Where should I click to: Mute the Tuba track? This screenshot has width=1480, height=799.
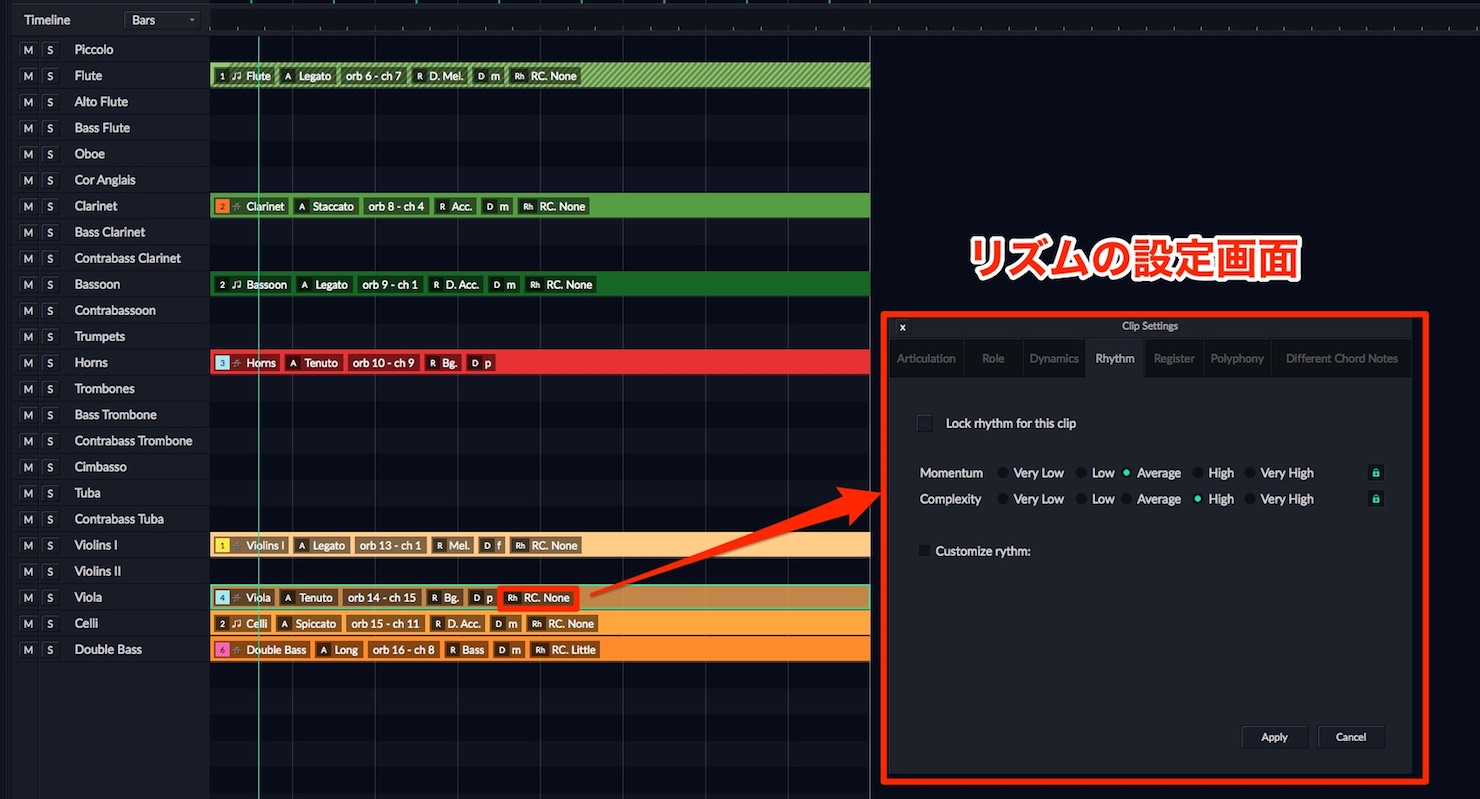pos(28,493)
